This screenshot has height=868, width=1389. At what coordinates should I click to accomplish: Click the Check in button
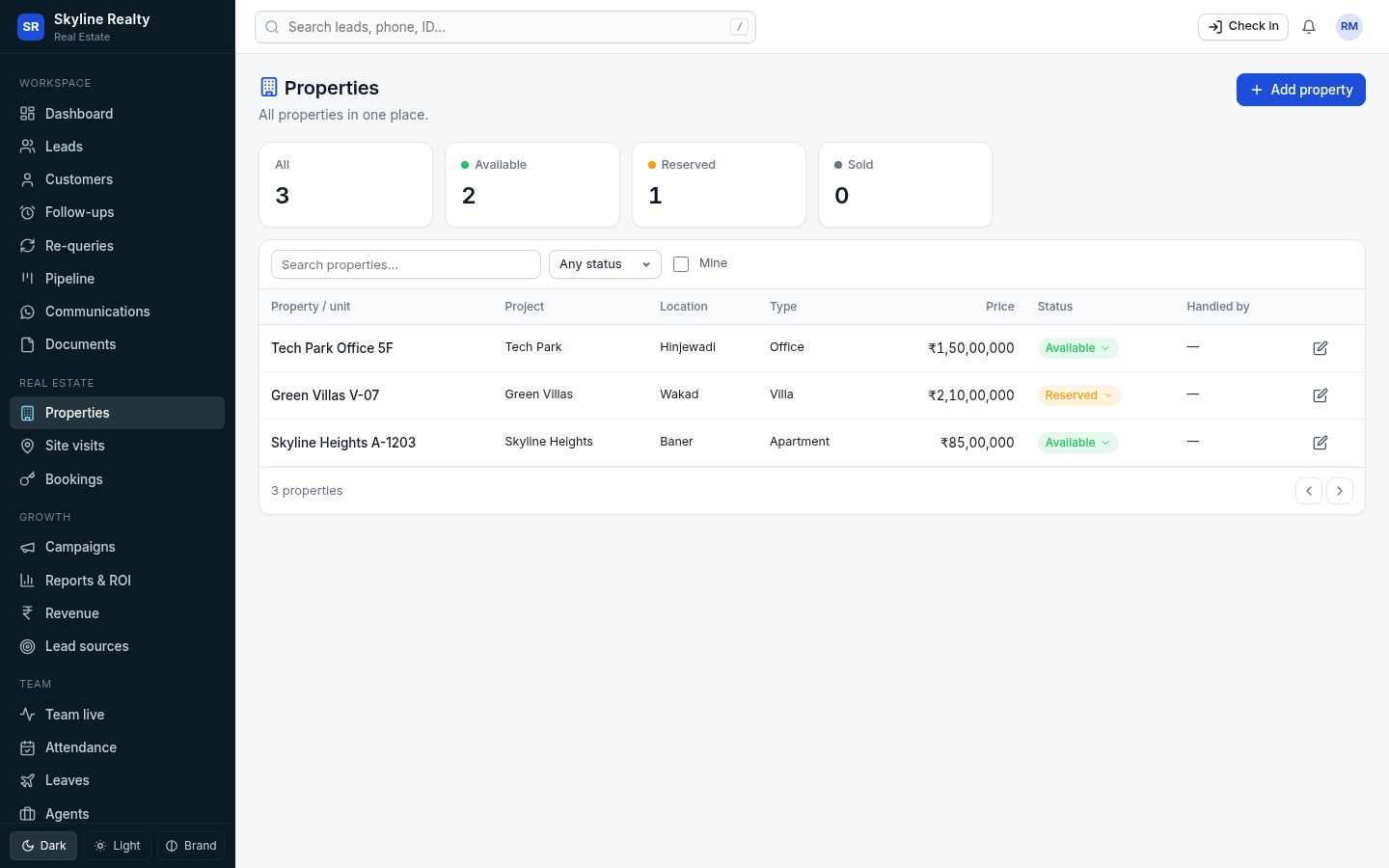[x=1243, y=27]
